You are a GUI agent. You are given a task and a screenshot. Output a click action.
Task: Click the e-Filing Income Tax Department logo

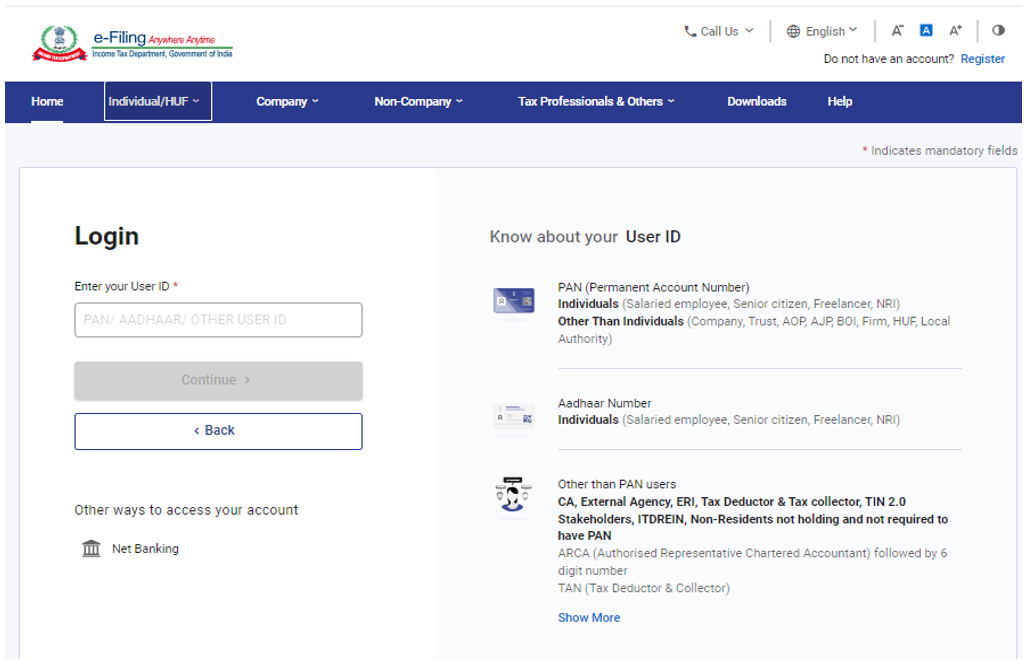pos(132,44)
